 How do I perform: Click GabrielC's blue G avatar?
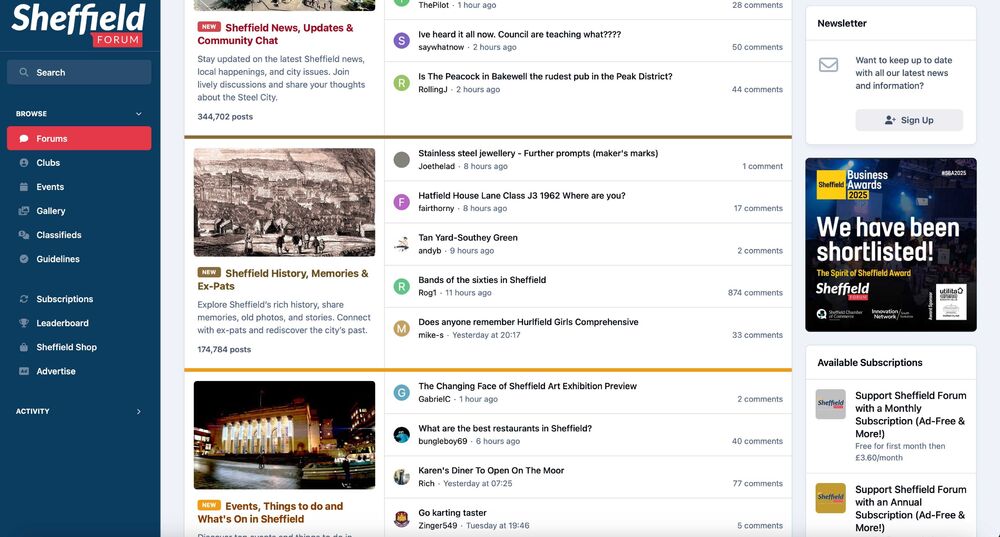tap(401, 392)
